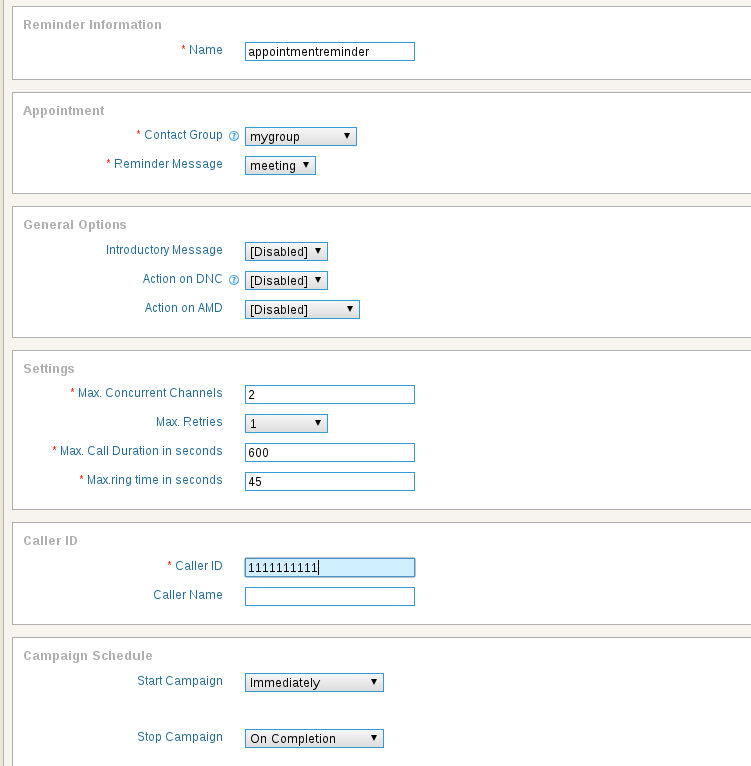Click the General Options section heading
This screenshot has height=766, width=751.
click(75, 225)
